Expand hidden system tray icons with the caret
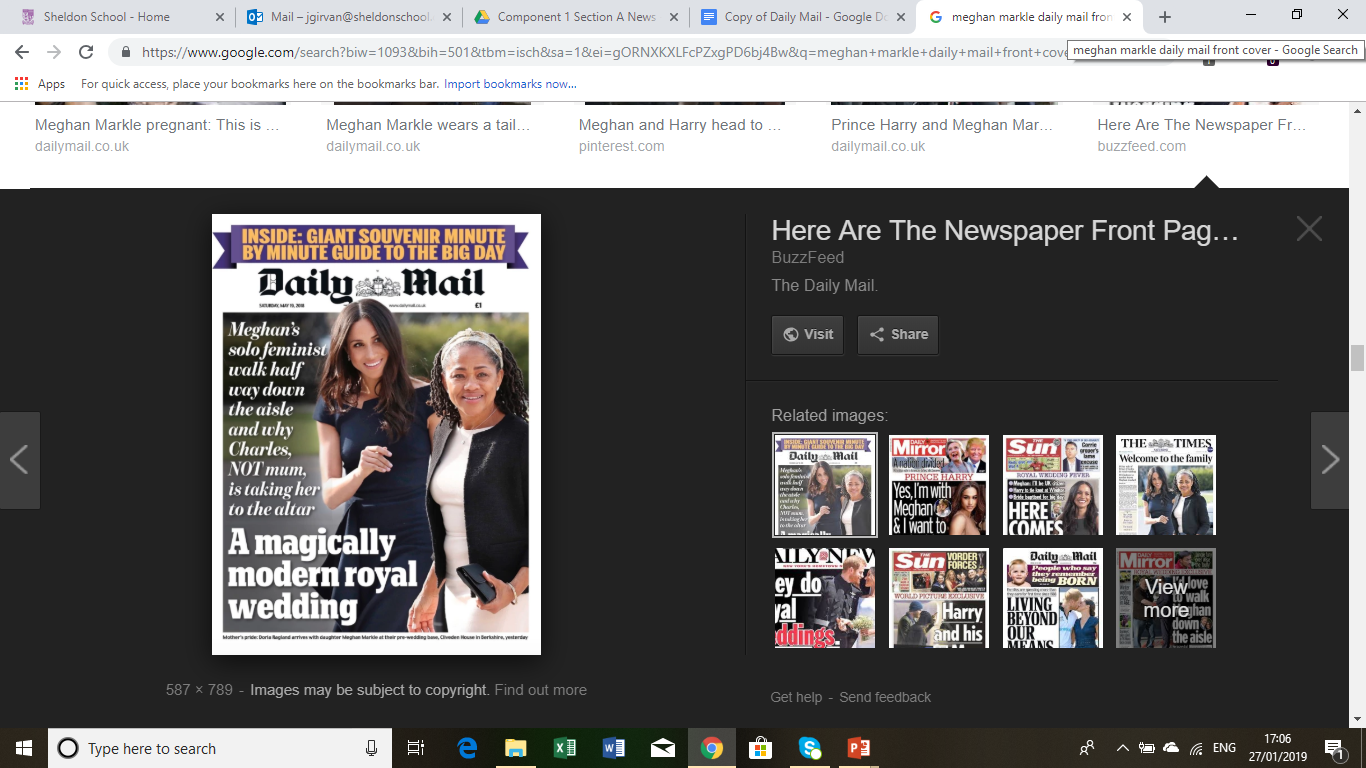 [x=1122, y=748]
